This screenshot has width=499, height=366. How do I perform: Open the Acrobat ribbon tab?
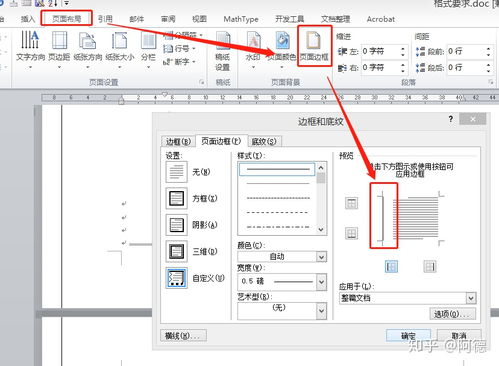[x=381, y=19]
